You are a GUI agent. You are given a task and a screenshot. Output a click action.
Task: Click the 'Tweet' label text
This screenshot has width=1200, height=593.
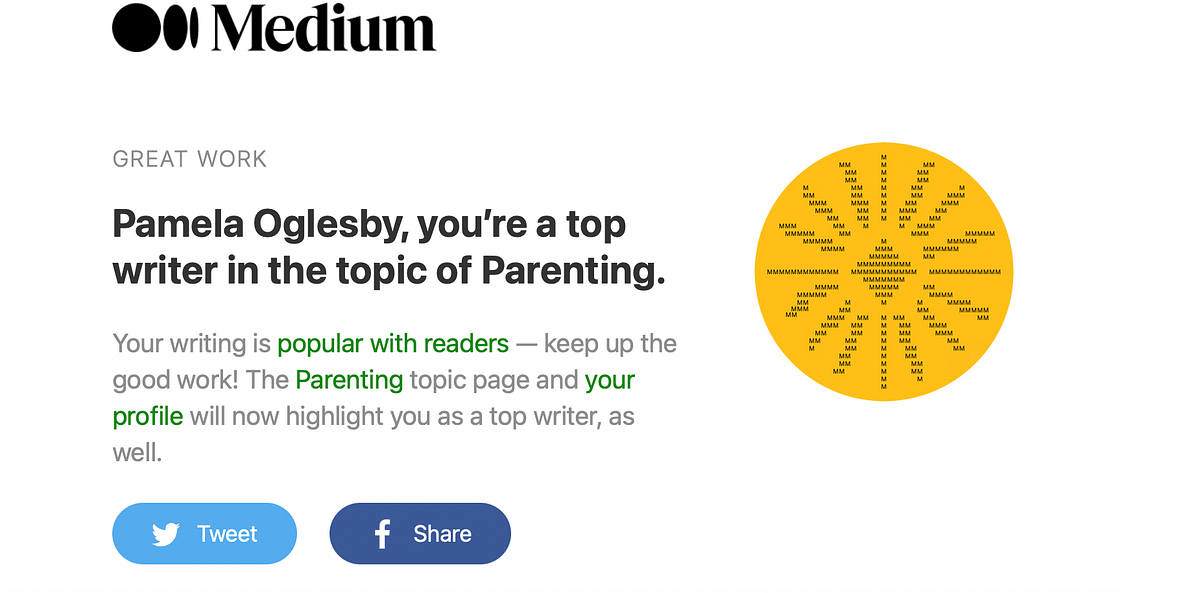[x=227, y=534]
